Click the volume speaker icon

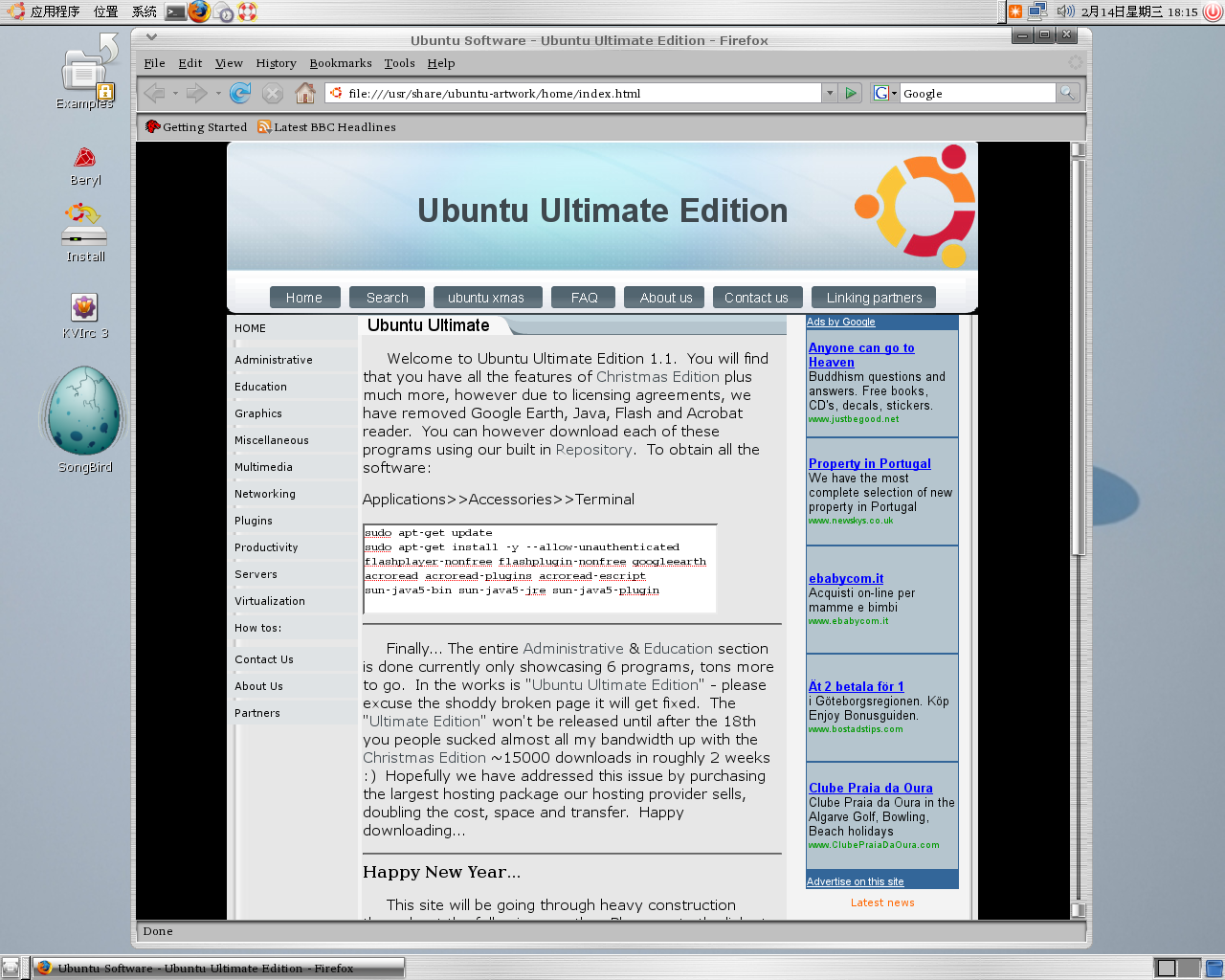click(1065, 11)
